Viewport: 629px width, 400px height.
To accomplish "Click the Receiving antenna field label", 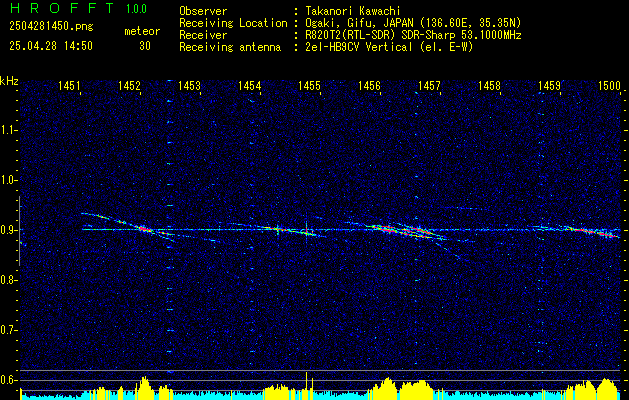I will [x=230, y=47].
